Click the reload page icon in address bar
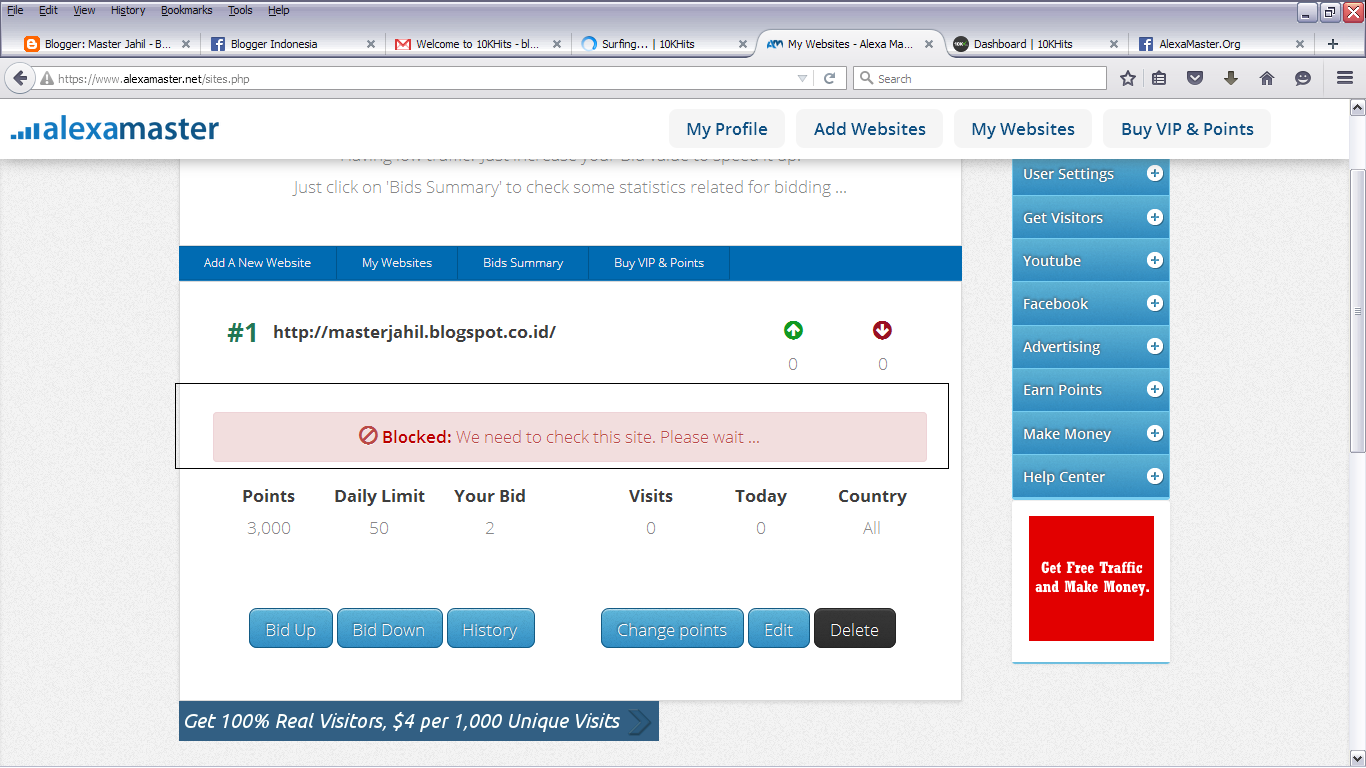The image size is (1366, 768). point(829,78)
